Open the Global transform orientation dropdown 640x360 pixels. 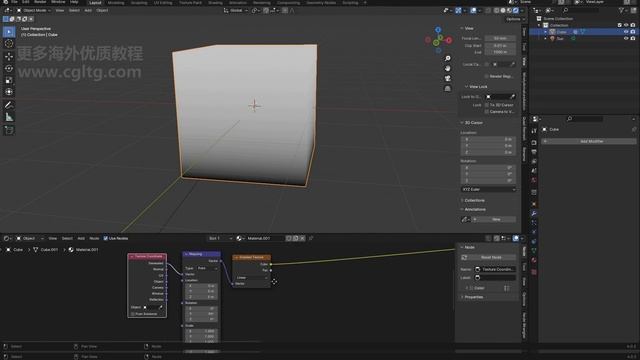point(236,10)
